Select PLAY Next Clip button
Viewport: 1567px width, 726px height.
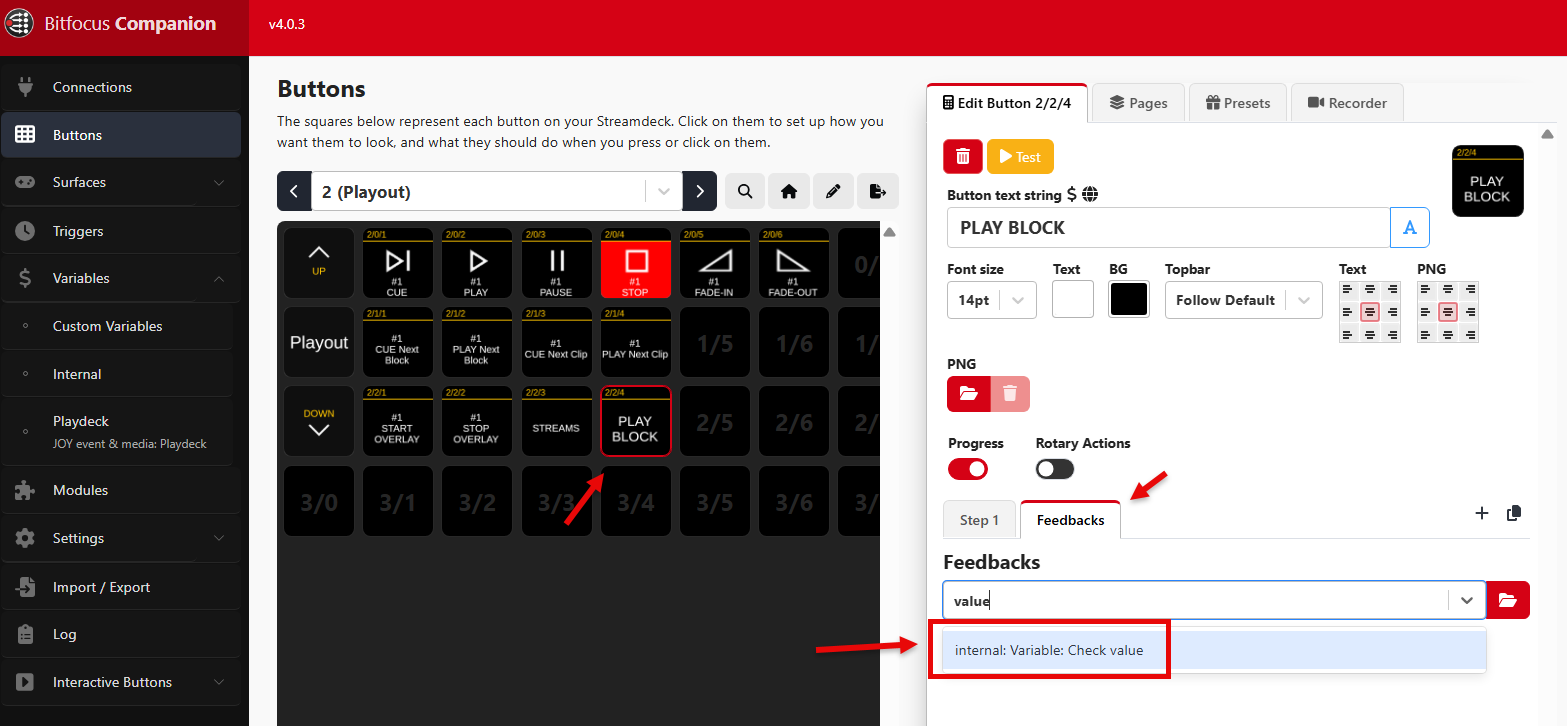pos(635,342)
